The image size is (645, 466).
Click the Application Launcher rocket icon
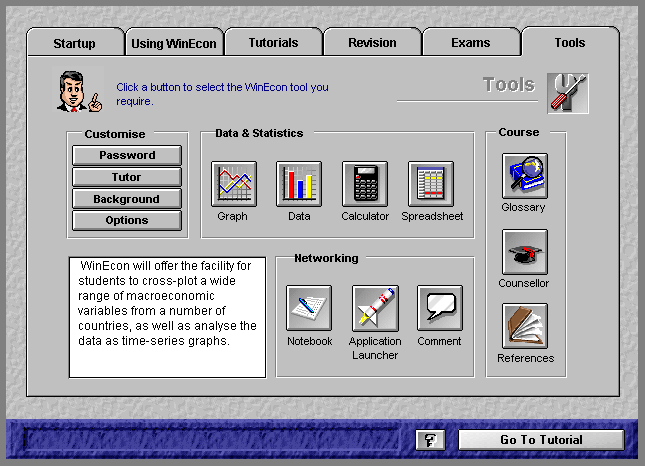375,308
